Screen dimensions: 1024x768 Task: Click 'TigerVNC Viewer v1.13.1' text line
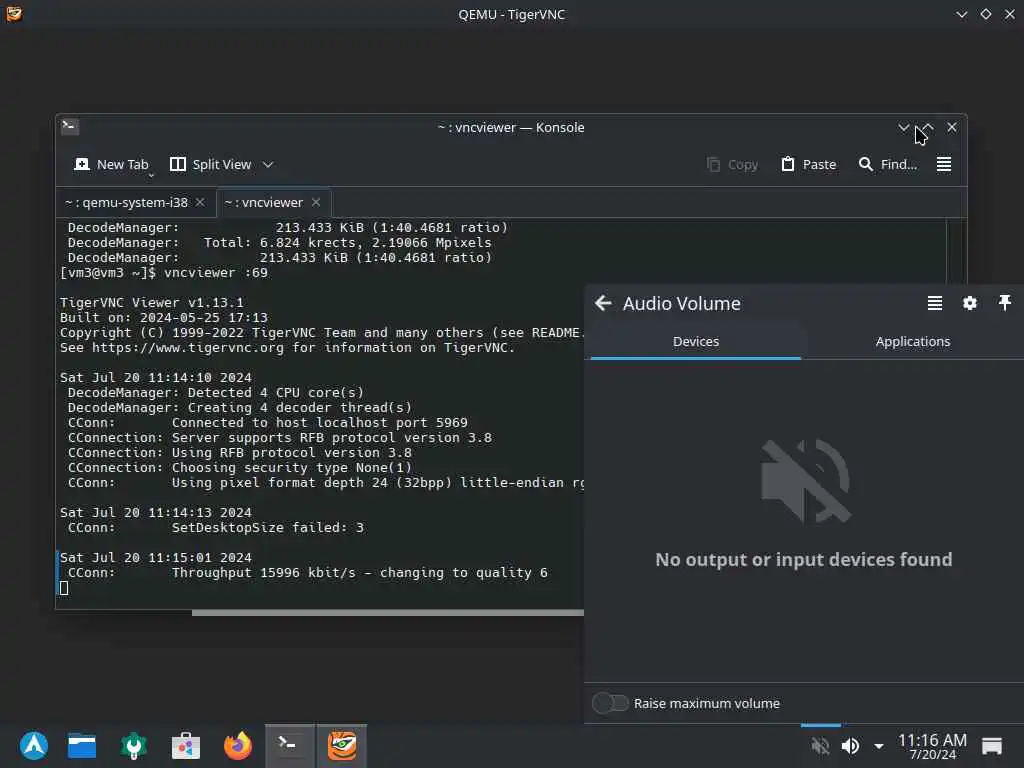click(152, 303)
